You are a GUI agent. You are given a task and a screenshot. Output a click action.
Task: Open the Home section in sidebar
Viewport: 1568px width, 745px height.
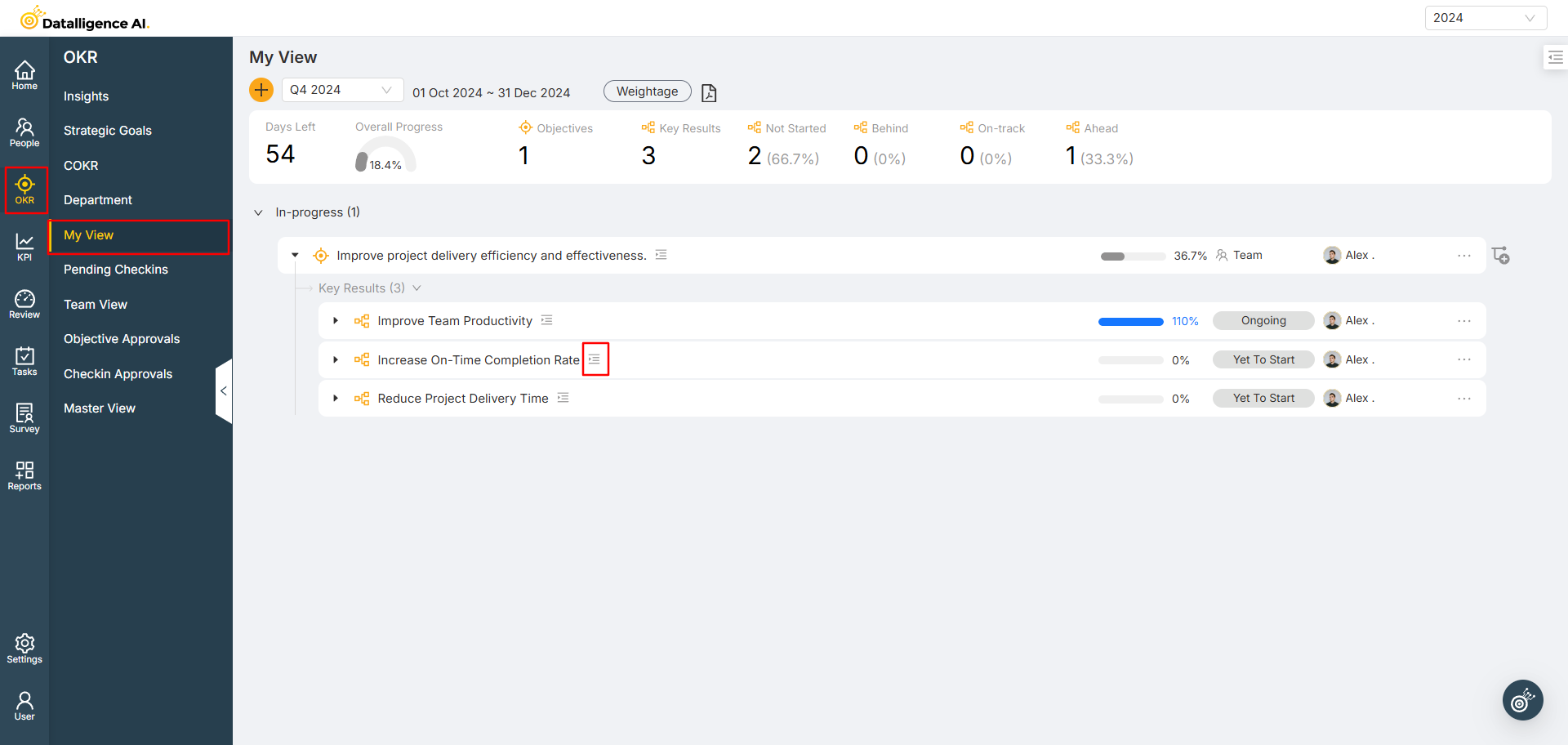click(x=24, y=75)
